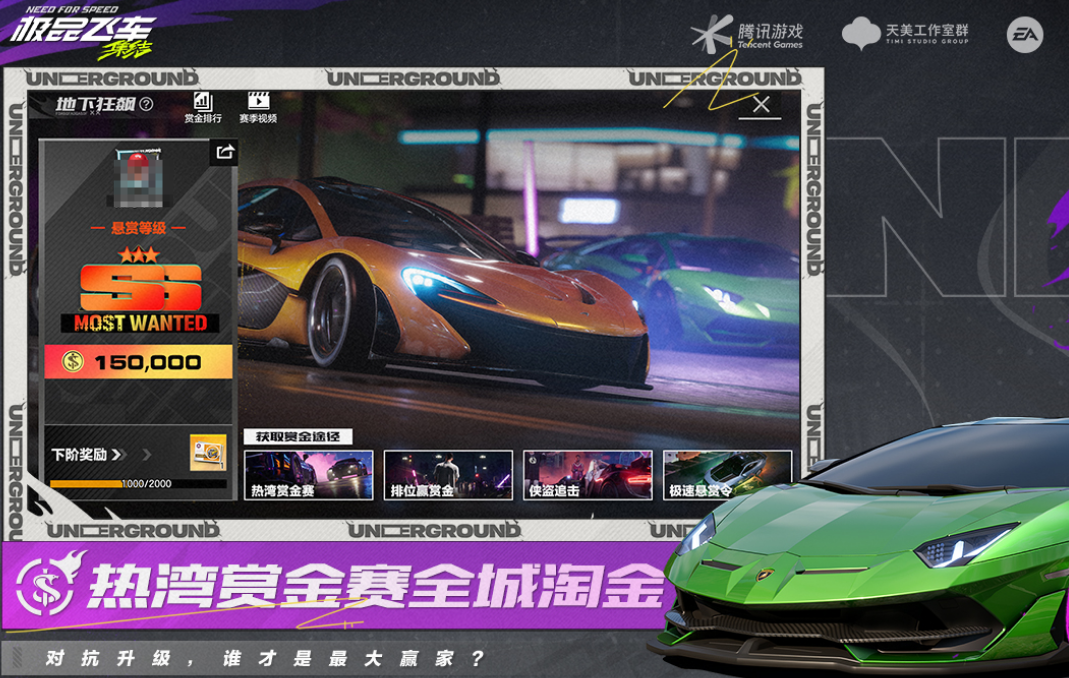Expand the 下阶奖励 next reward chevrons

point(134,454)
